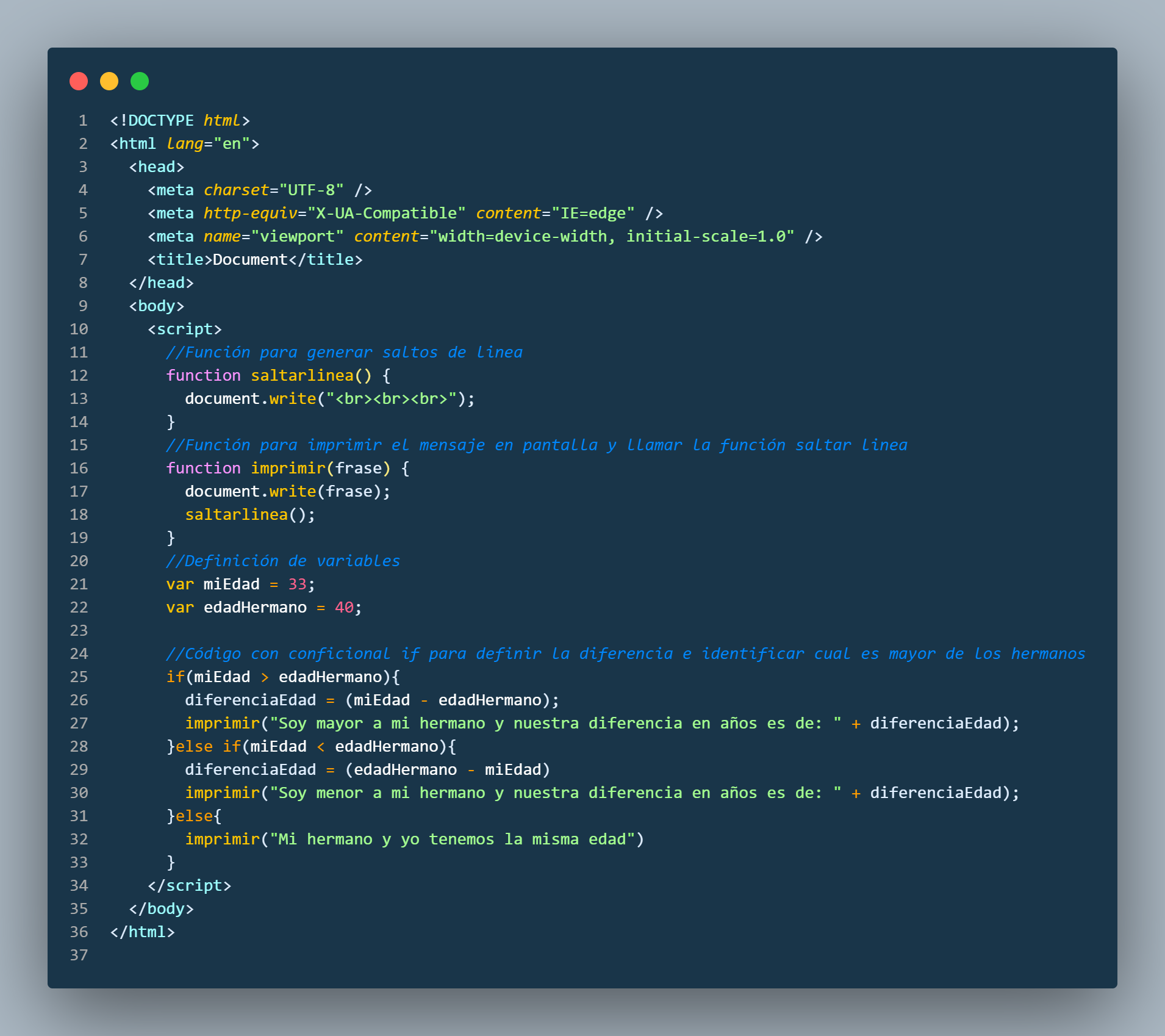Image resolution: width=1165 pixels, height=1036 pixels.
Task: Click the closing head tag on line 8
Action: tap(161, 282)
